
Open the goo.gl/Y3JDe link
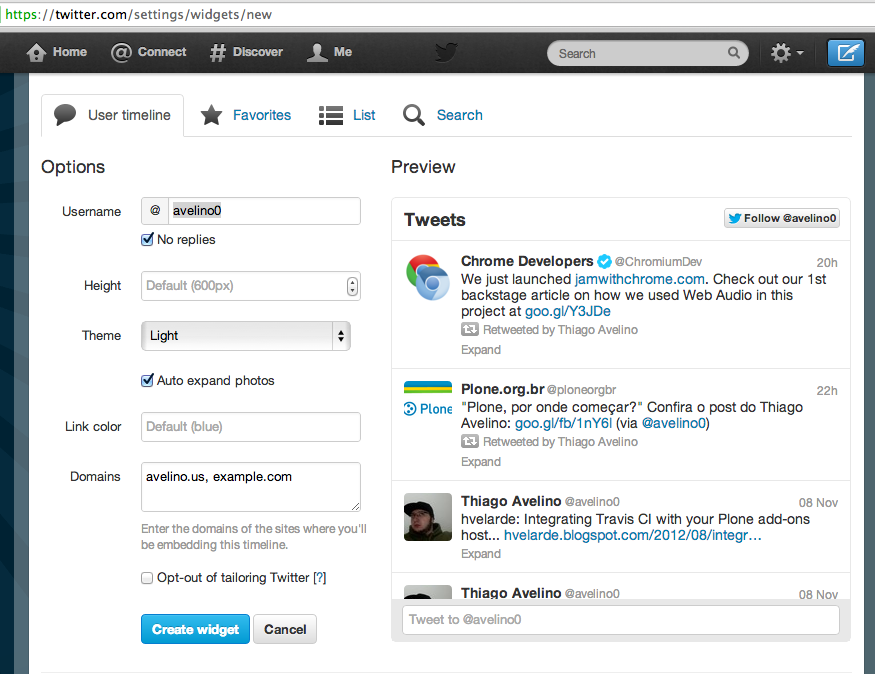point(568,311)
